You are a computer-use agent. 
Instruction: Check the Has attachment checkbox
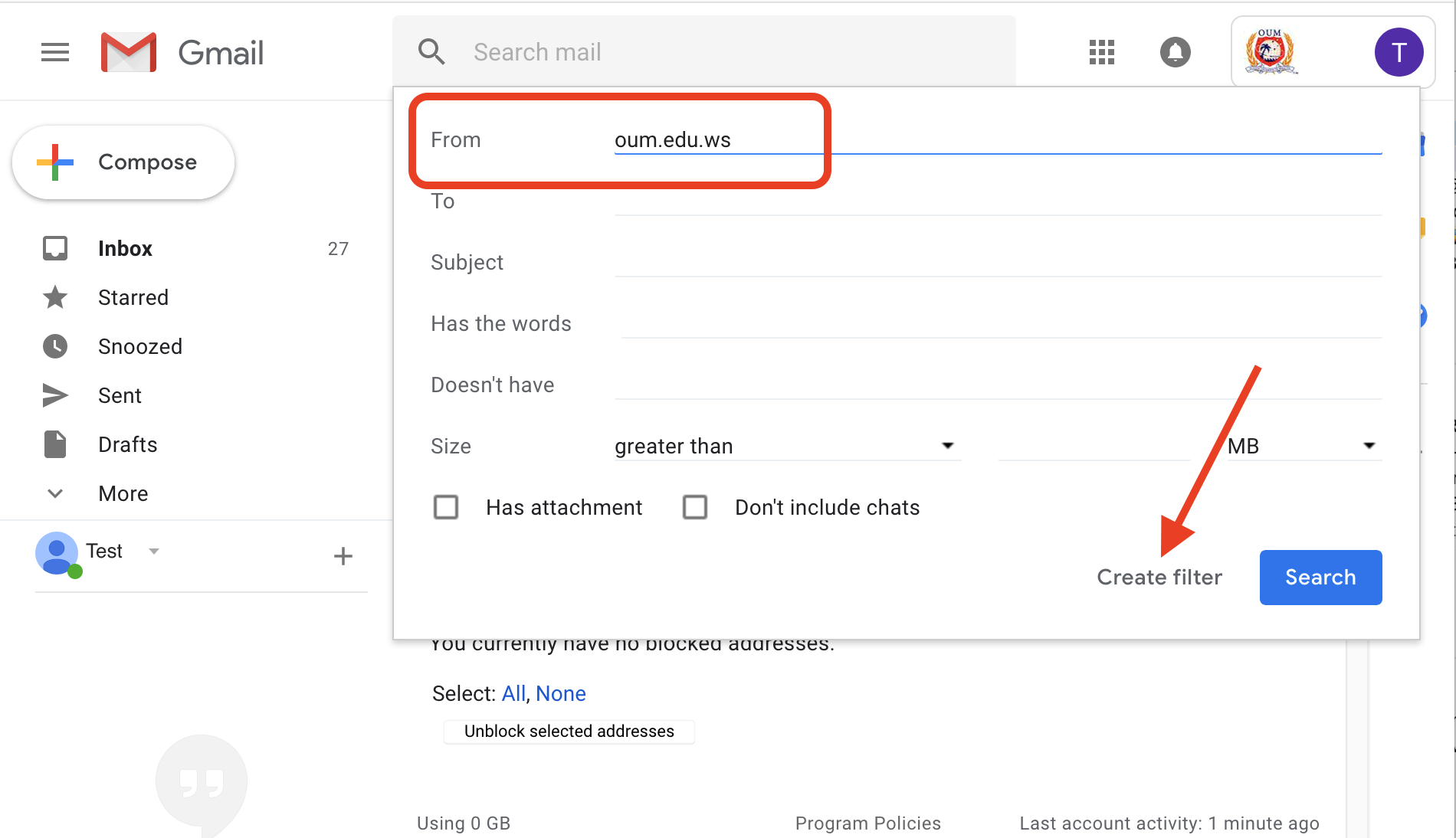(x=446, y=507)
